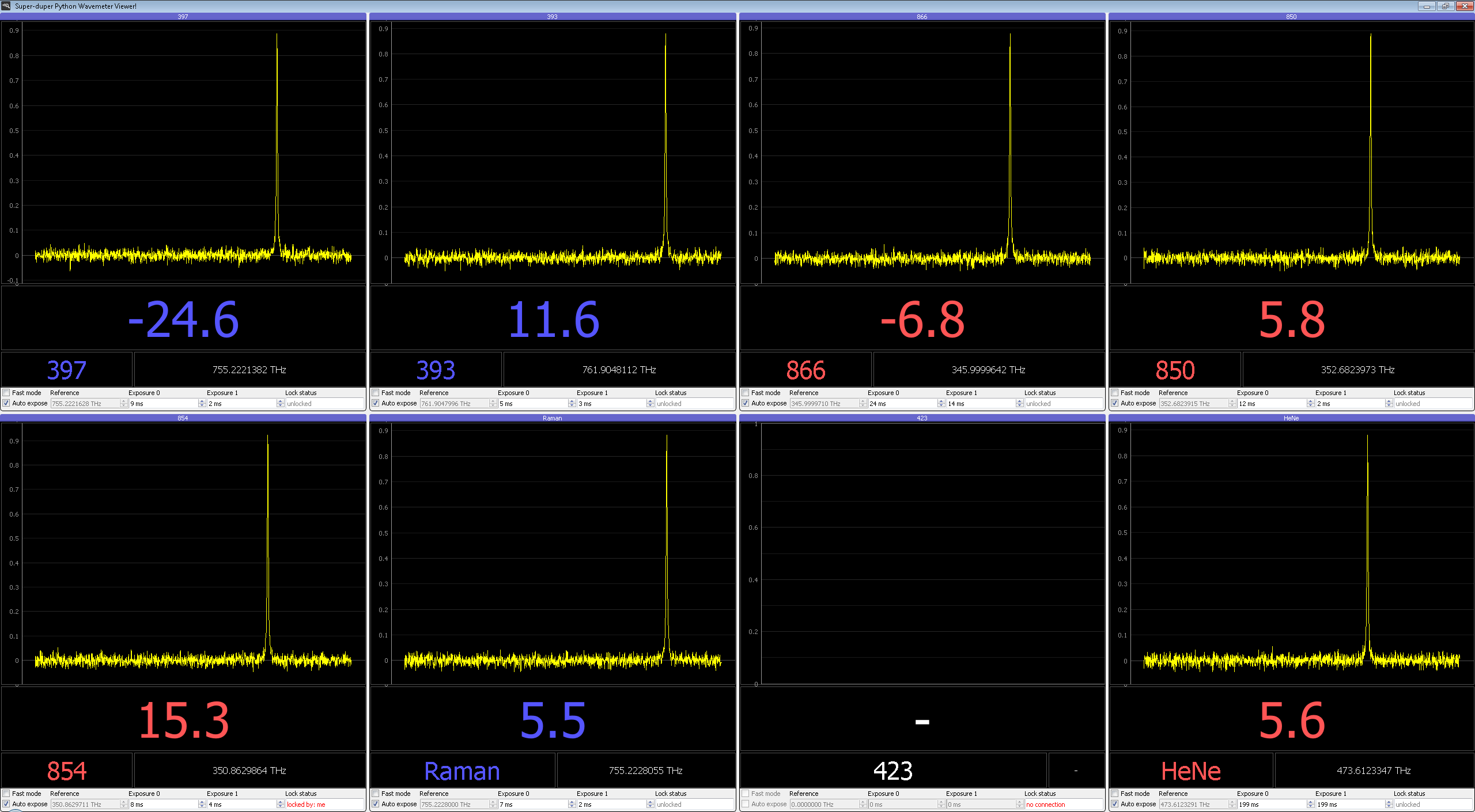Disable Auto expose in the 854 panel

[6, 804]
